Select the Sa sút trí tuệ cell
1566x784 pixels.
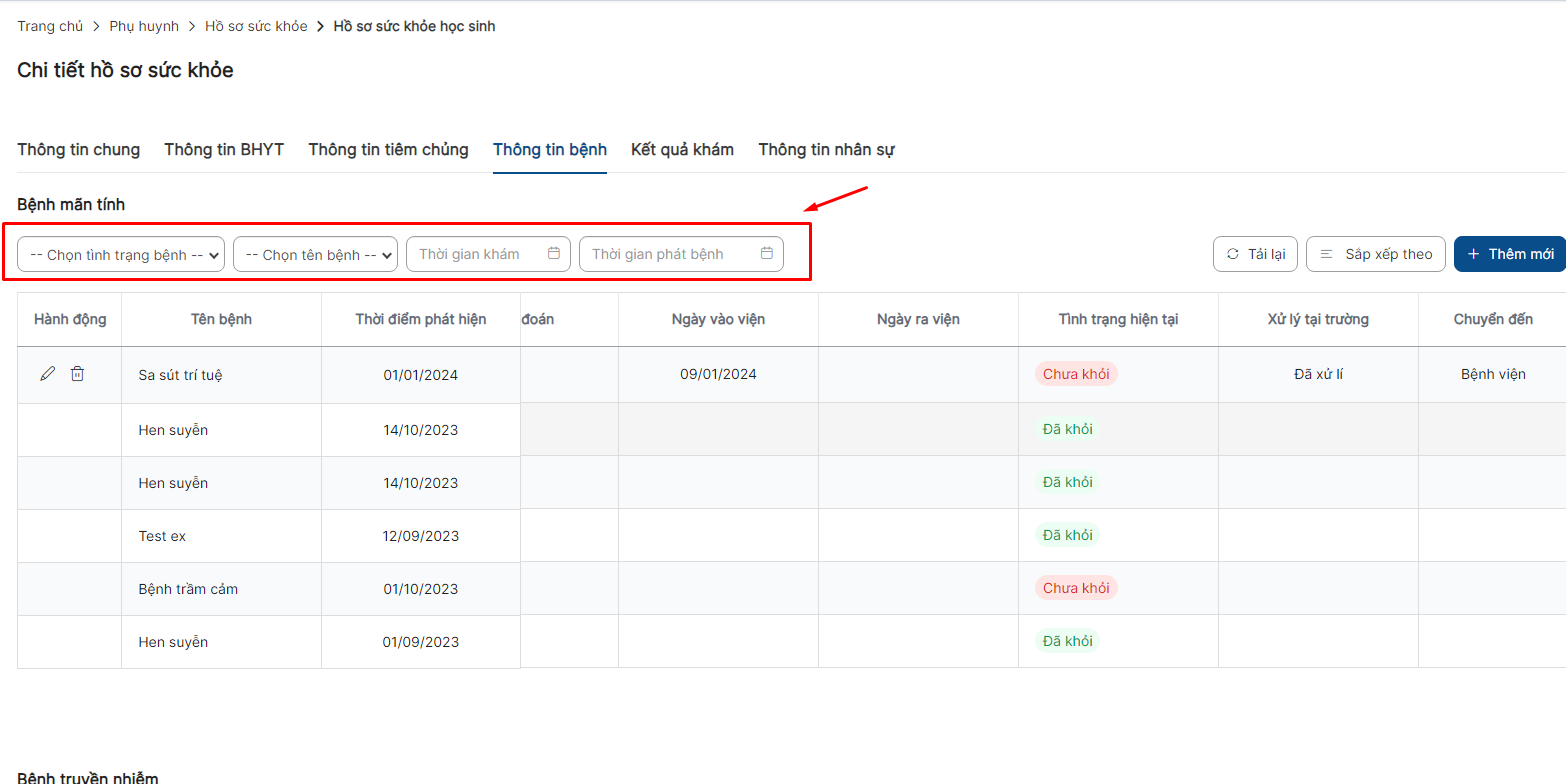pos(221,375)
